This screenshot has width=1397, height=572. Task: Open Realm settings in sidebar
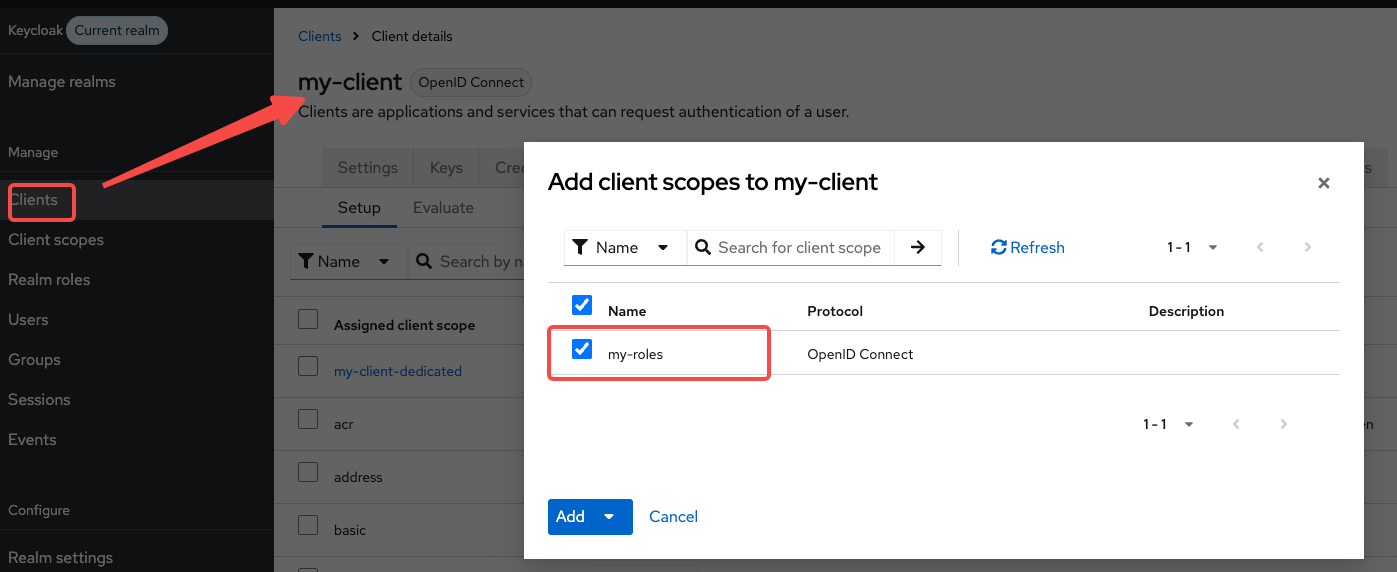coord(137,557)
